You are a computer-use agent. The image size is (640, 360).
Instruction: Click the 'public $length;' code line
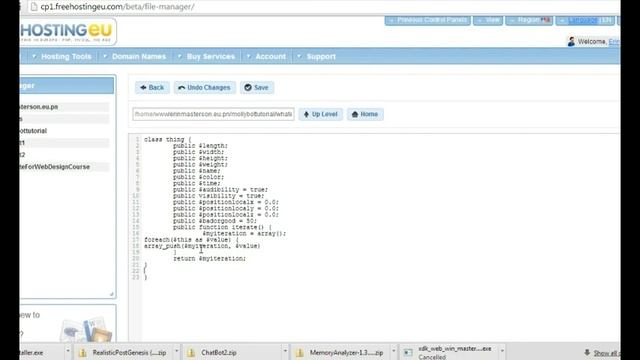(200, 146)
